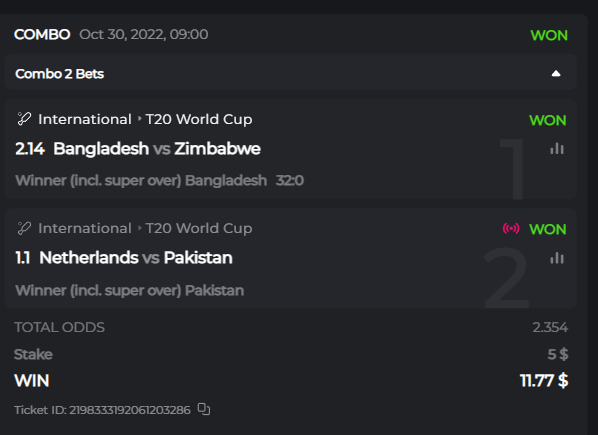Viewport: 598px width, 435px height.
Task: Open statistics icon for Bangladesh vs Zimbabwe
Action: 557,148
